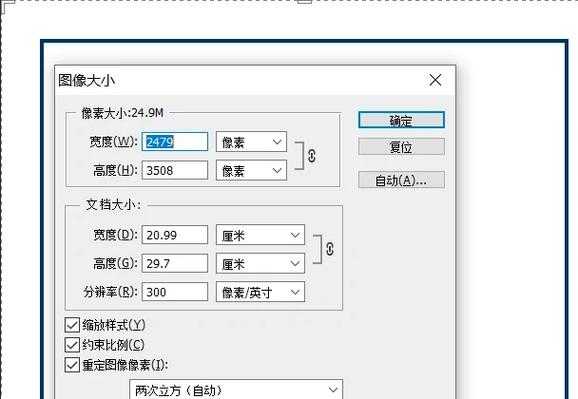Click the pixel 高度(H) field showing 3508
This screenshot has height=399, width=578.
[175, 170]
